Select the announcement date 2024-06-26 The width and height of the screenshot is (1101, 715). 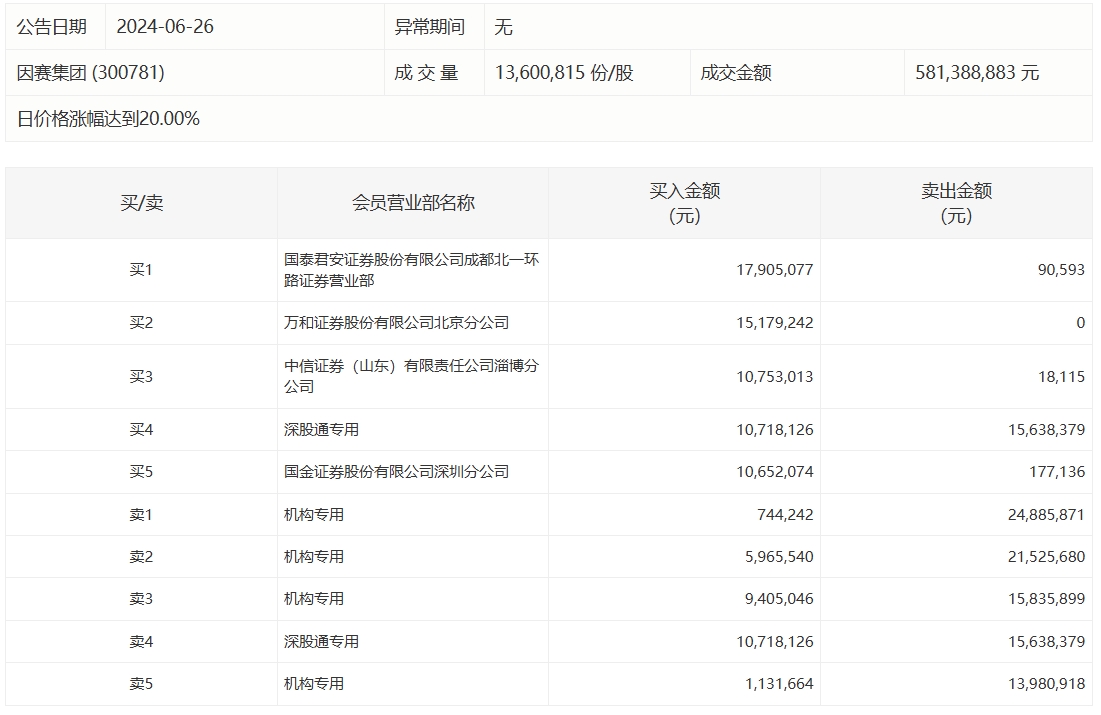165,27
